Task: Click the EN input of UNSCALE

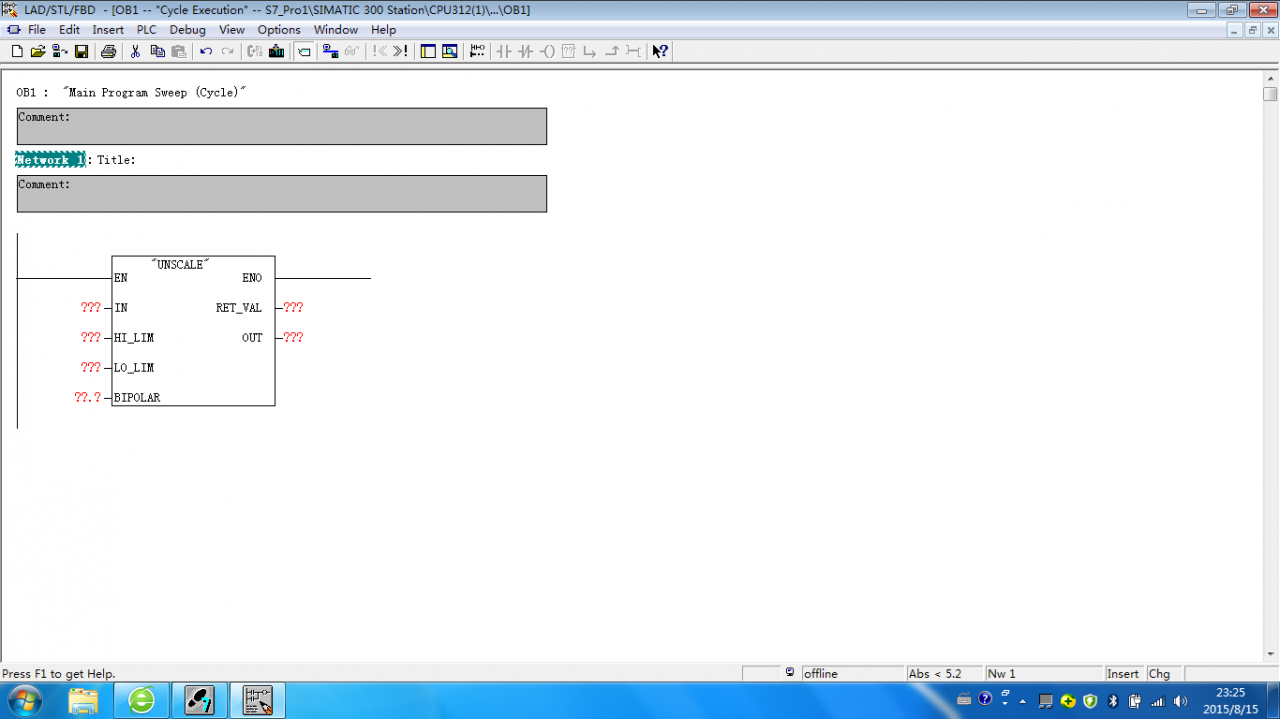Action: (x=121, y=278)
